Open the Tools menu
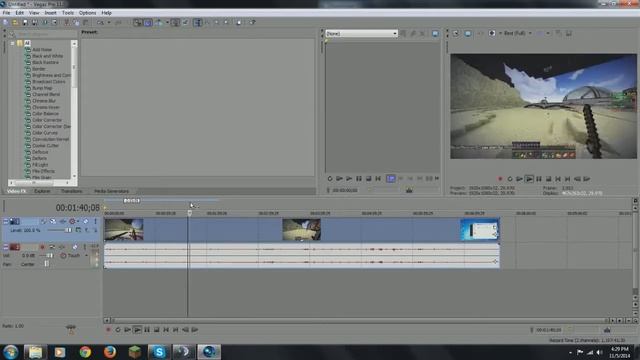This screenshot has height=360, width=640. 68,13
